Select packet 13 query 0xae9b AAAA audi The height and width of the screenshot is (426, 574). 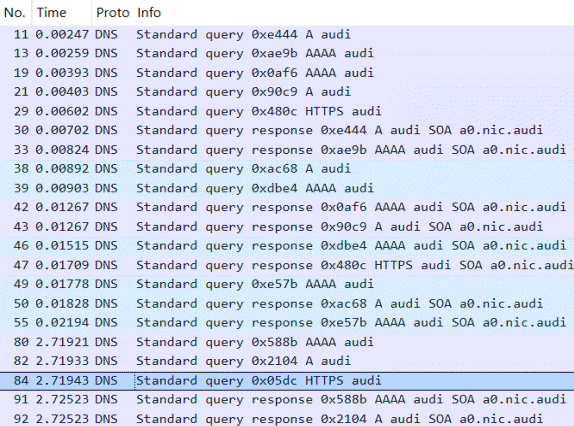click(287, 53)
